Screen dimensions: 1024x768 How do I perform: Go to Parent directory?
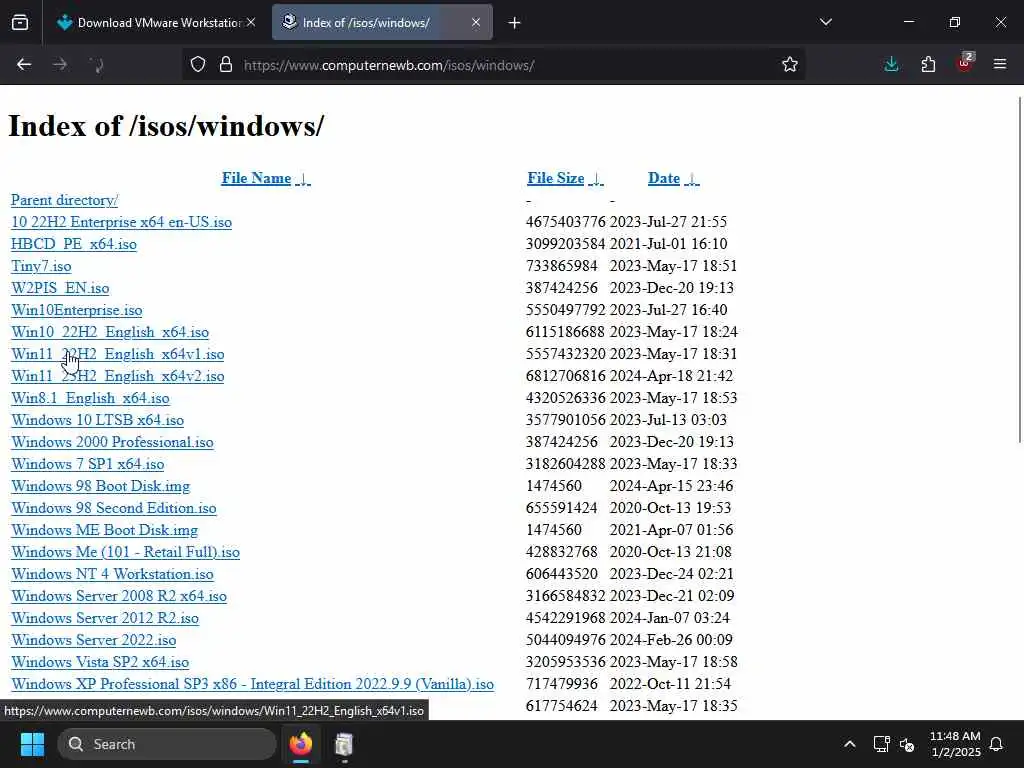click(x=64, y=200)
